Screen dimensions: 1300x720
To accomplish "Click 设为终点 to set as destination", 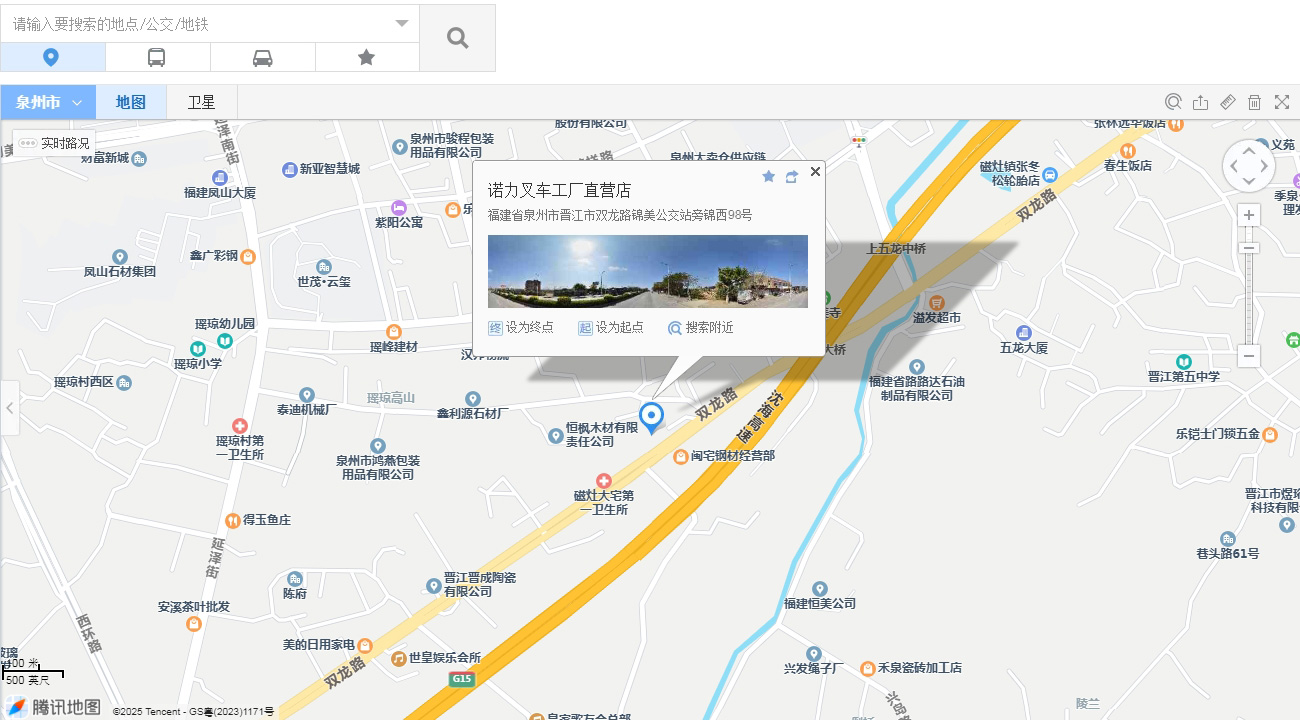I will point(521,328).
